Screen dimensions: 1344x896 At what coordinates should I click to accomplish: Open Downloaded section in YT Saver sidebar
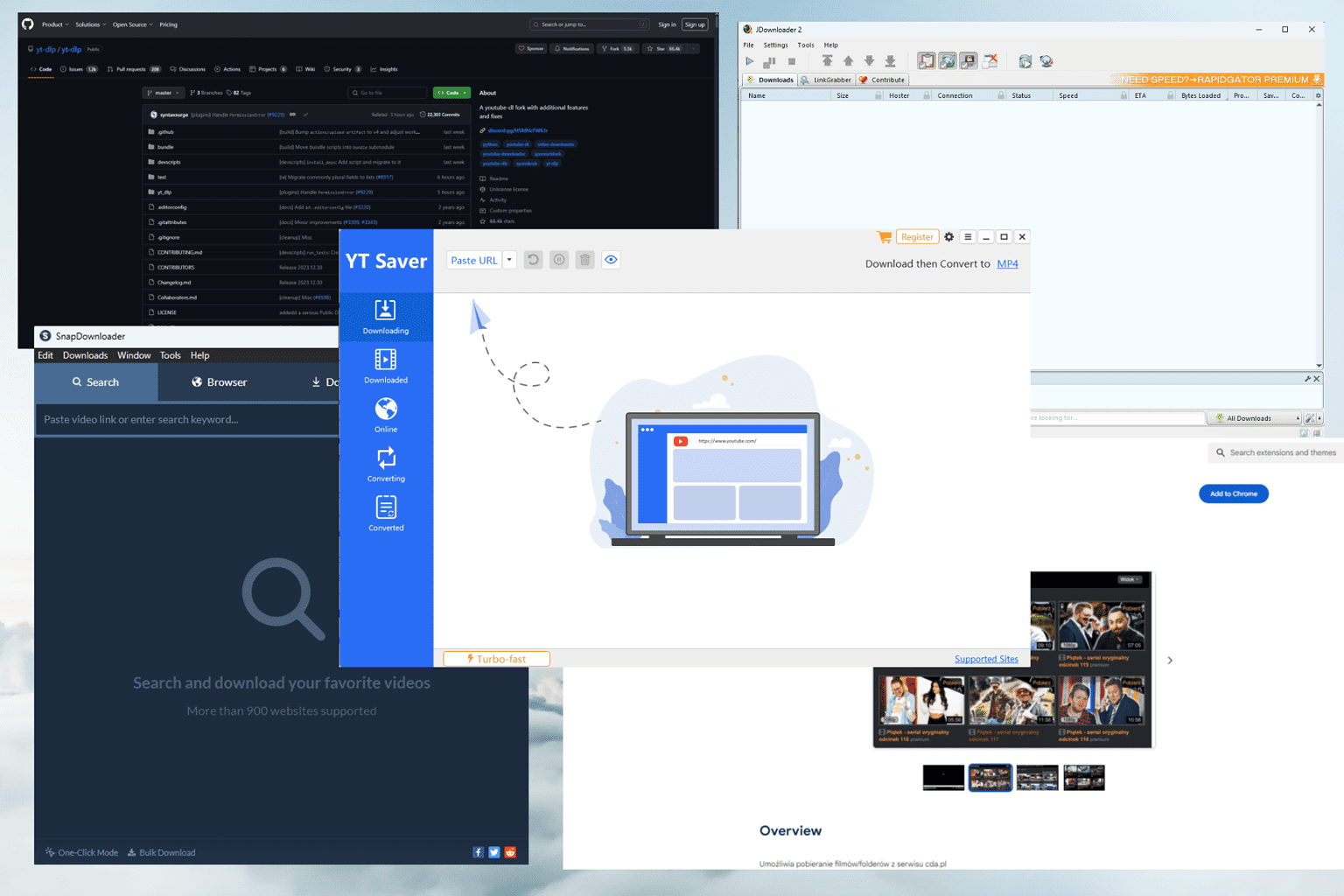pyautogui.click(x=386, y=366)
